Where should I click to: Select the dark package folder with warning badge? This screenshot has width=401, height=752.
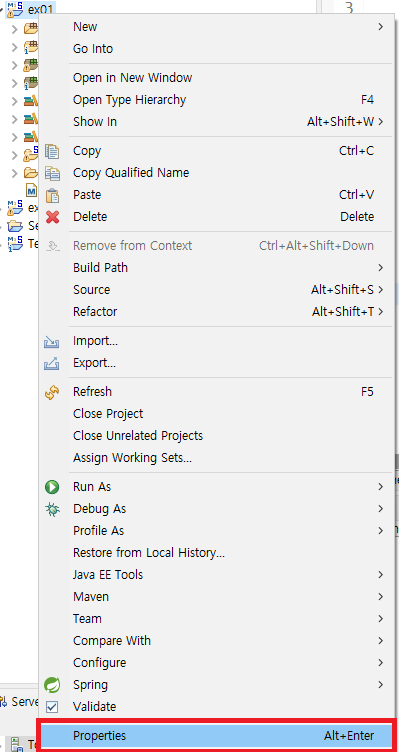coord(31,64)
